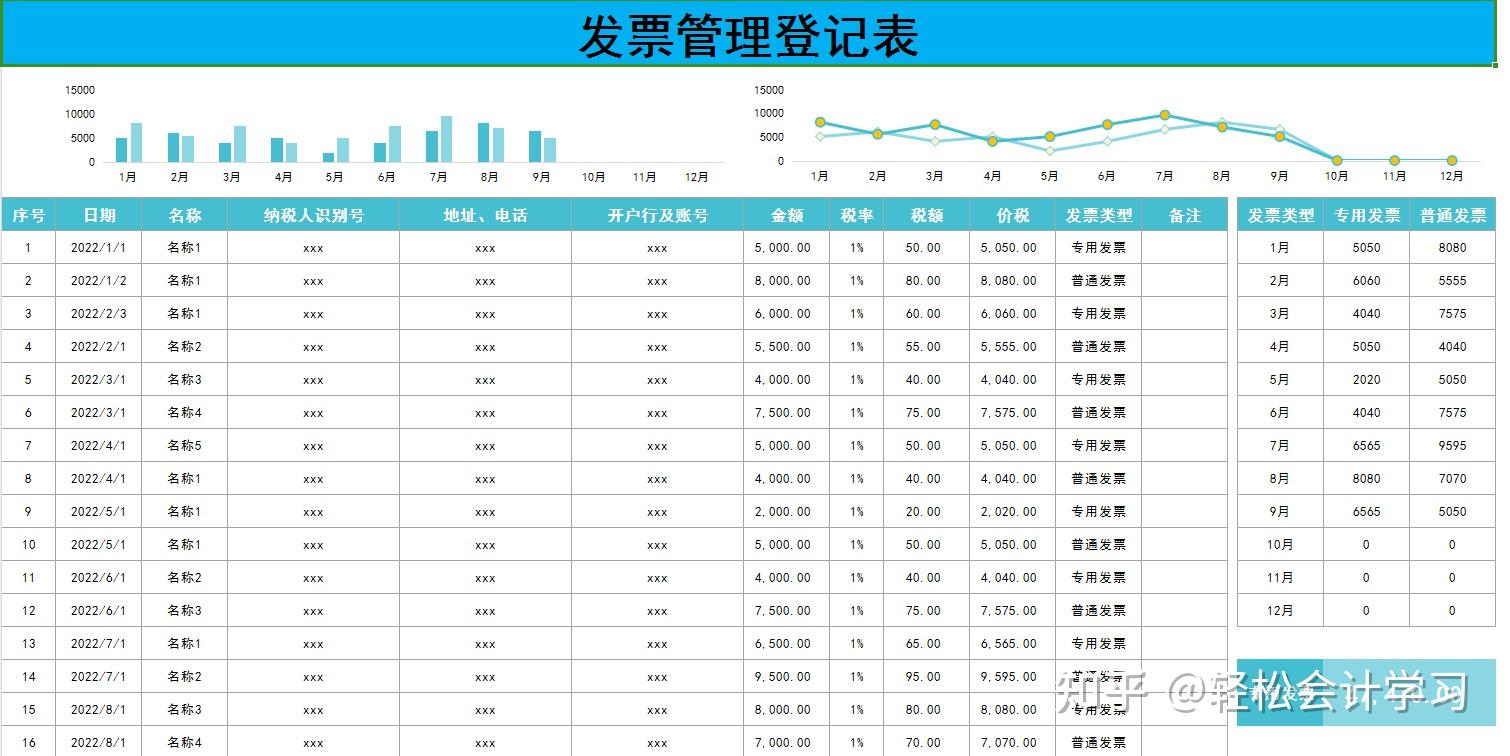
Task: Select the total cell 6,565.00
Action: [1012, 644]
